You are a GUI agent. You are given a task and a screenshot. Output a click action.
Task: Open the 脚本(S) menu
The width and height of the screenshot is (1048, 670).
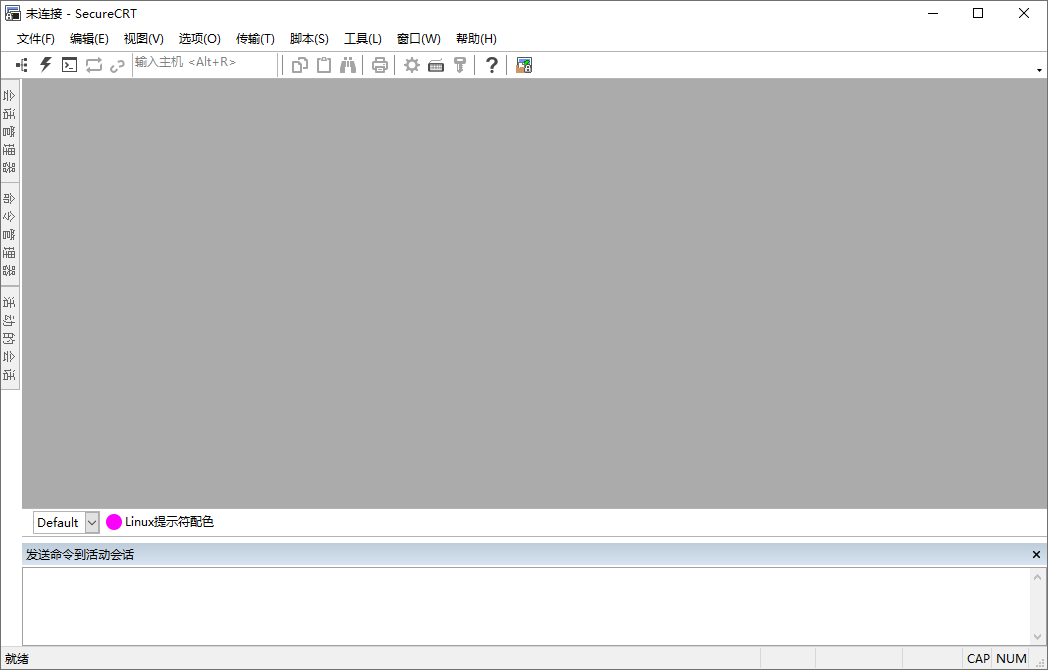tap(309, 39)
